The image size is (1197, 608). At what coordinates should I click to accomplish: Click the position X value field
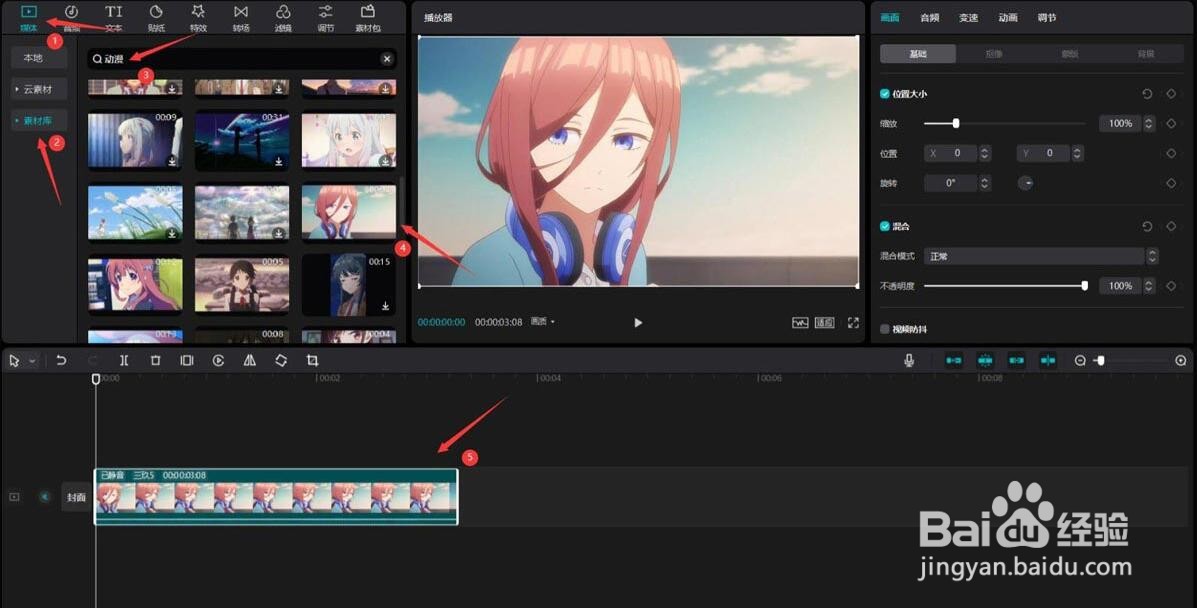(x=951, y=154)
